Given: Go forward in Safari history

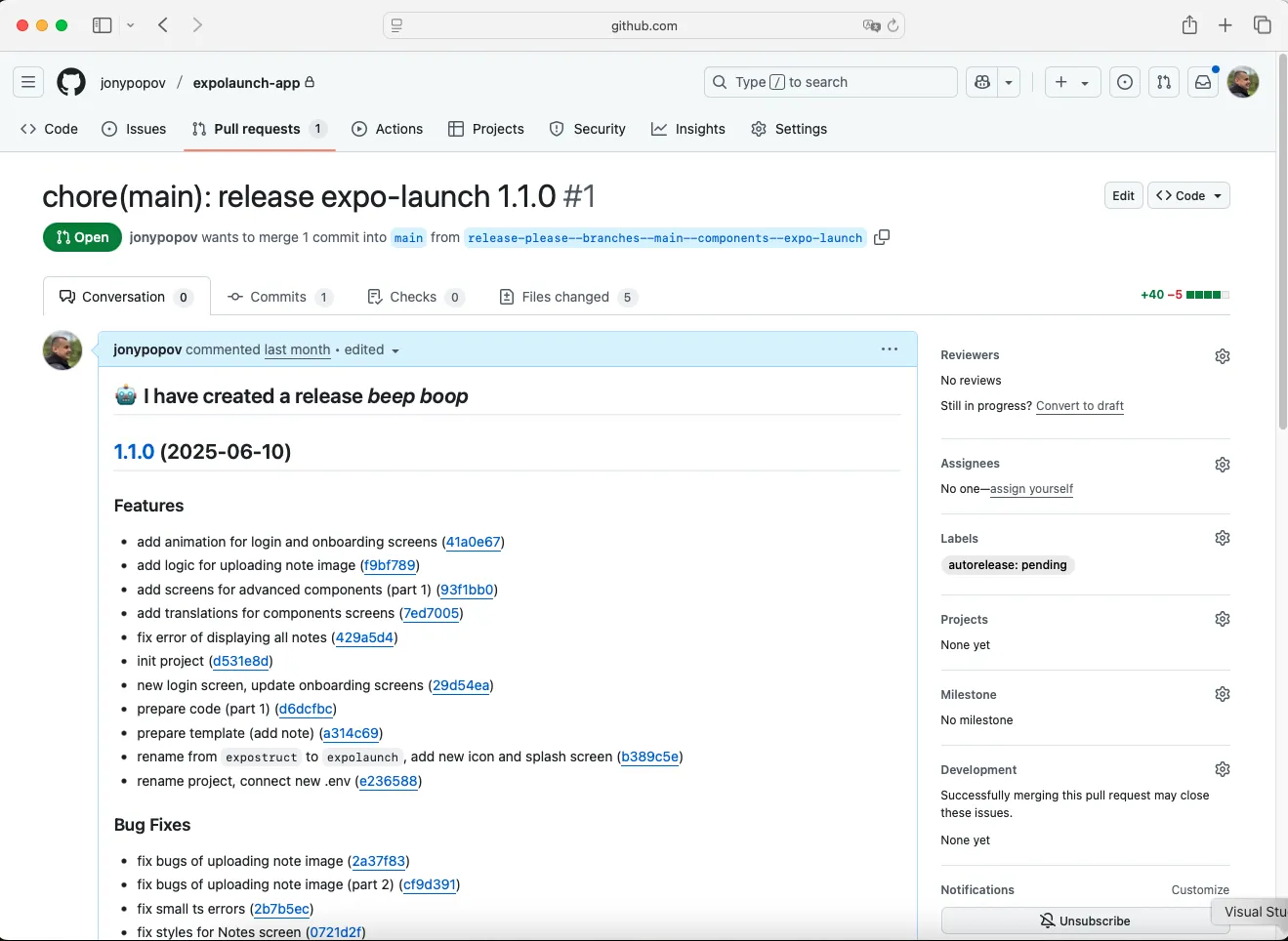Looking at the screenshot, I should pos(197,25).
